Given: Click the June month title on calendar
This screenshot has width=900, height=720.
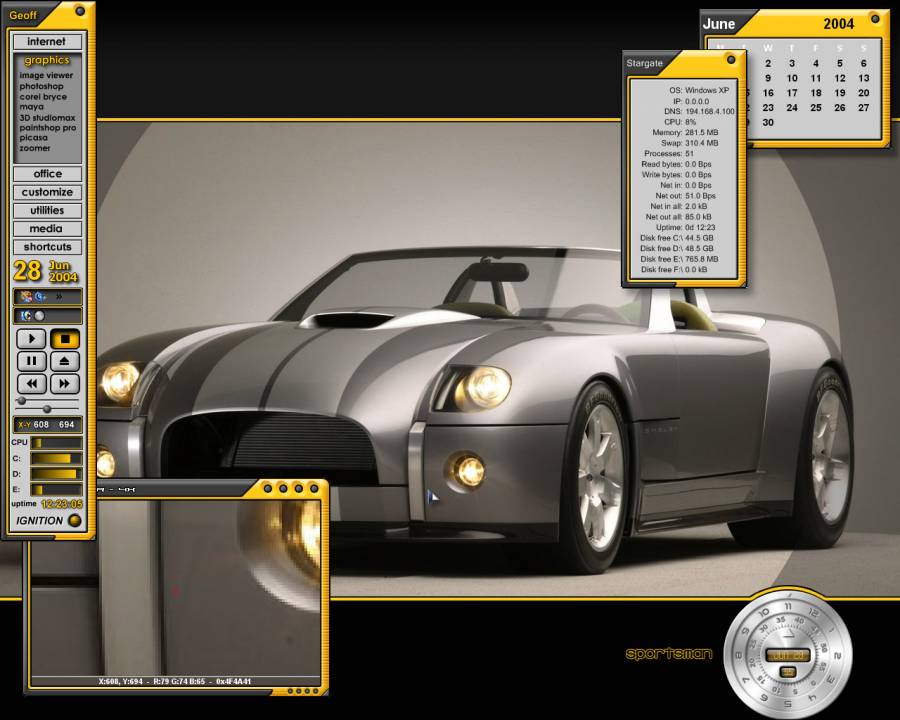Looking at the screenshot, I should [719, 24].
